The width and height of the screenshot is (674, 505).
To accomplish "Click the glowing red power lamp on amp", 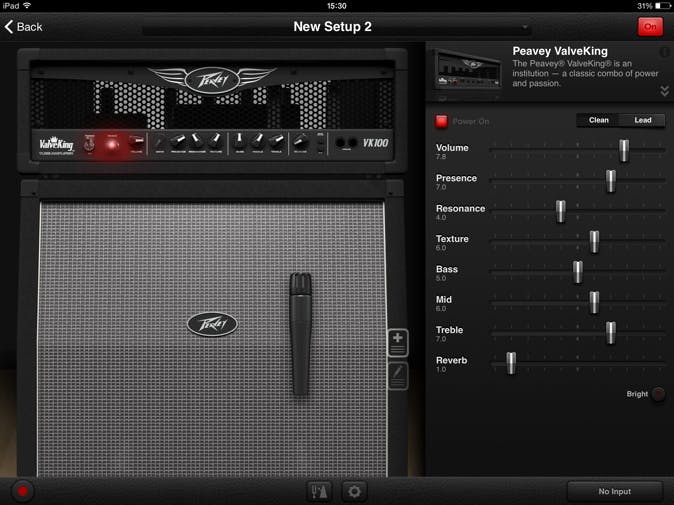I will pyautogui.click(x=112, y=144).
